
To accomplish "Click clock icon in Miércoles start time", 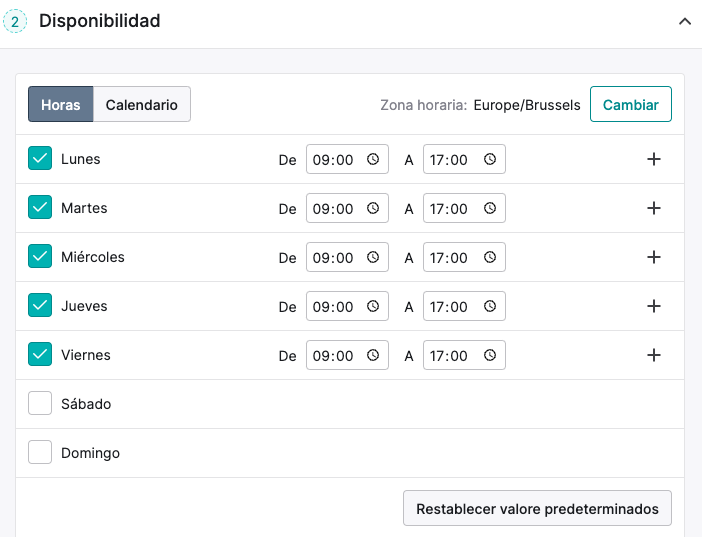I will point(373,257).
